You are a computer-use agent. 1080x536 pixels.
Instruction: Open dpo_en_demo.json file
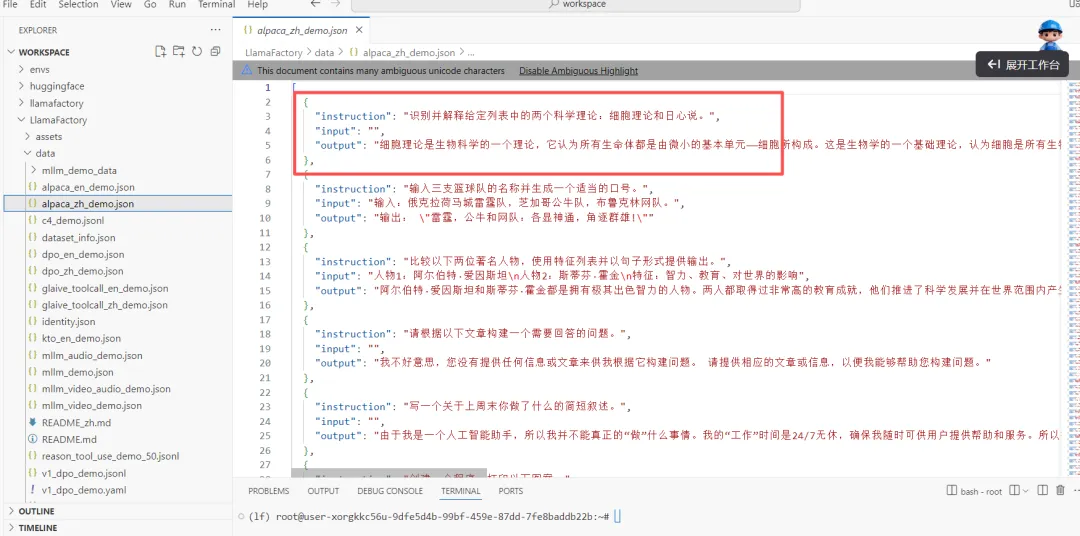pyautogui.click(x=83, y=254)
